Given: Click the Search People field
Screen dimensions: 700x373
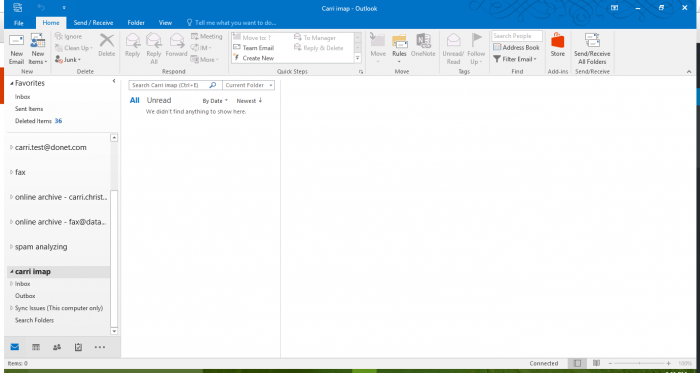Looking at the screenshot, I should tap(517, 36).
